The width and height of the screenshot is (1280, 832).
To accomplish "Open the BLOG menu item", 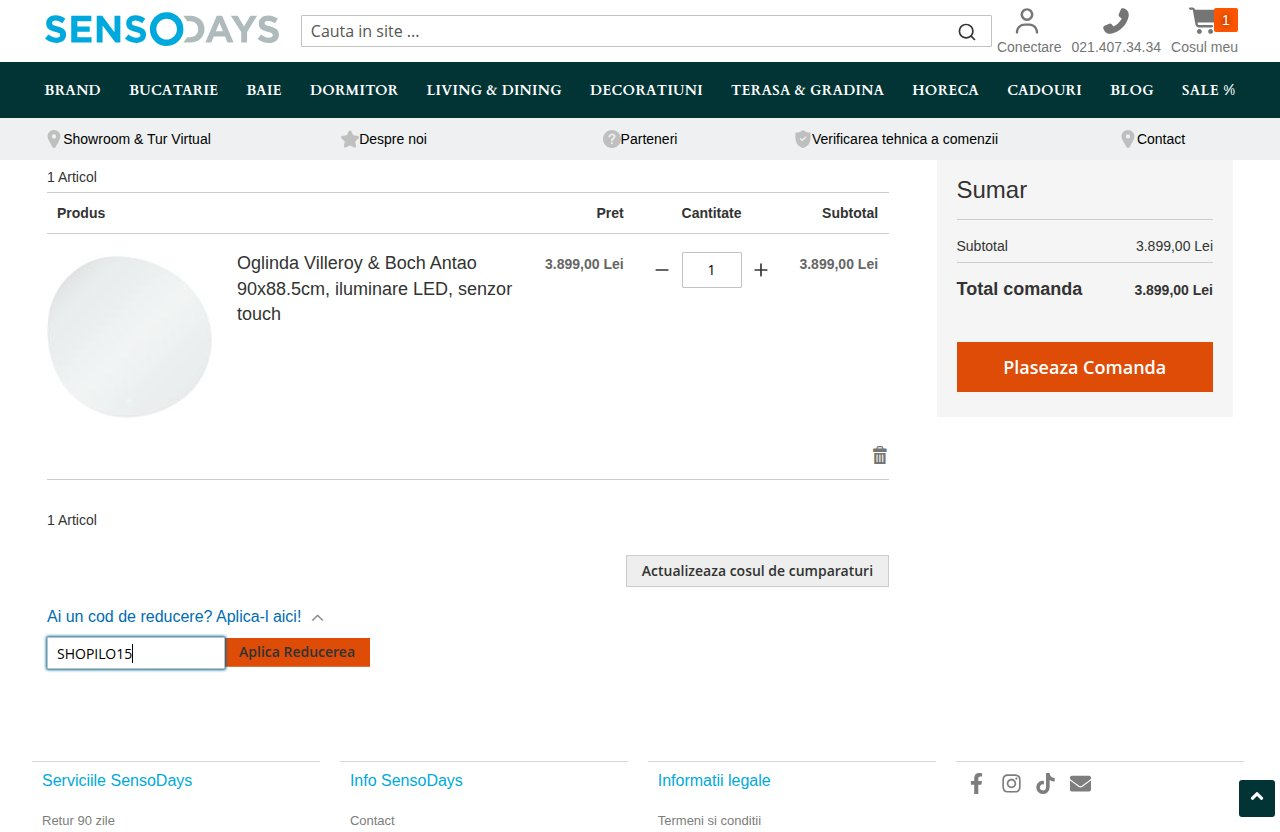I will coord(1131,90).
